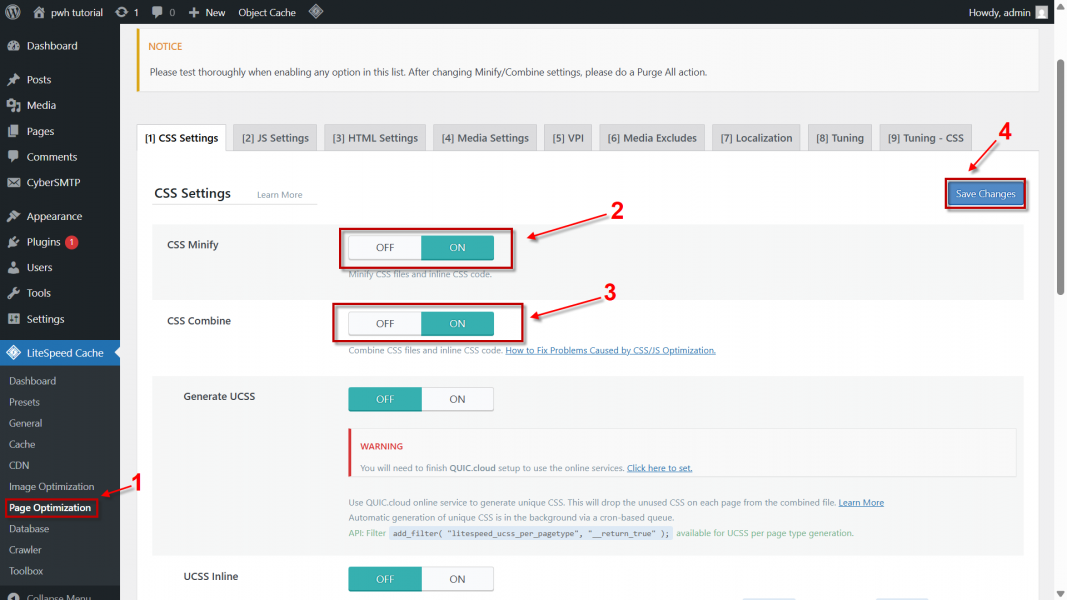Enable UCSS Inline with ON
This screenshot has height=600, width=1067.
457,579
